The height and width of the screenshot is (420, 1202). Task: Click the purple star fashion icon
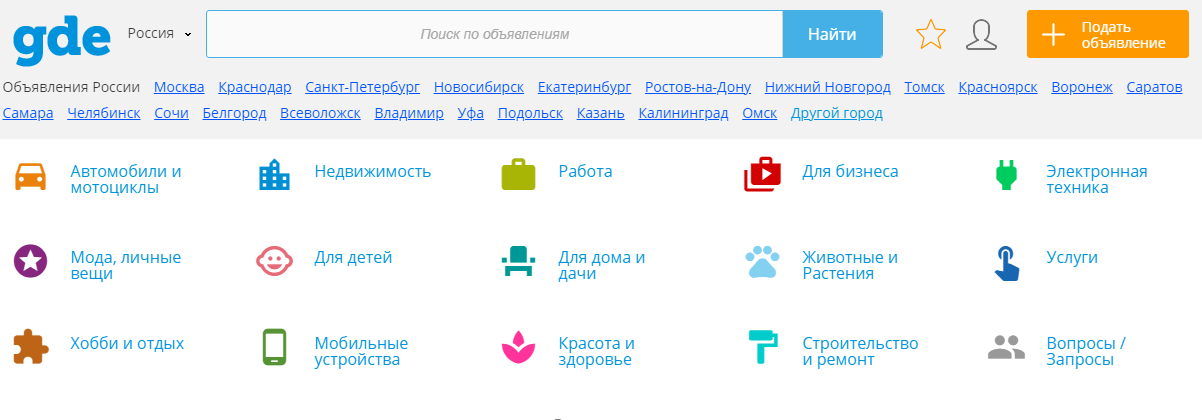point(31,262)
